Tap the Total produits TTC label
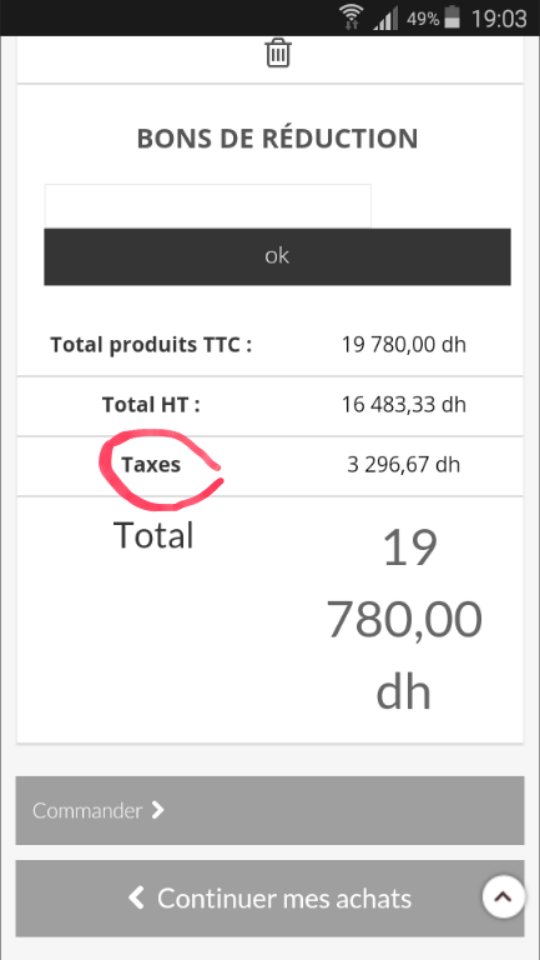The image size is (540, 960). 151,345
